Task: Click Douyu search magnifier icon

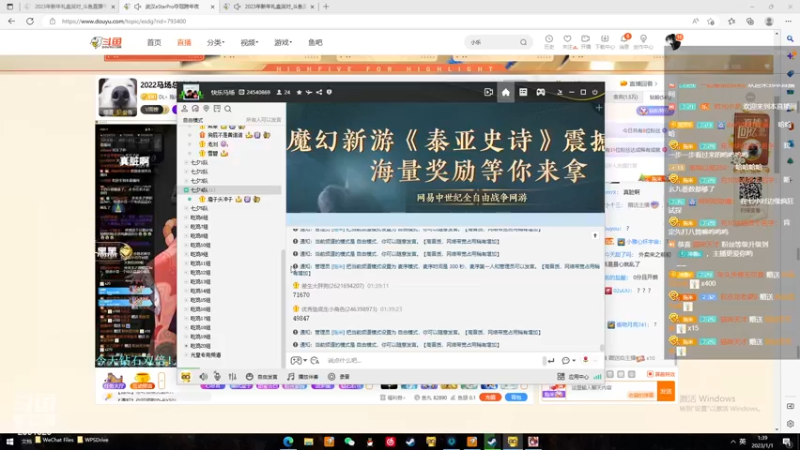Action: tap(523, 42)
